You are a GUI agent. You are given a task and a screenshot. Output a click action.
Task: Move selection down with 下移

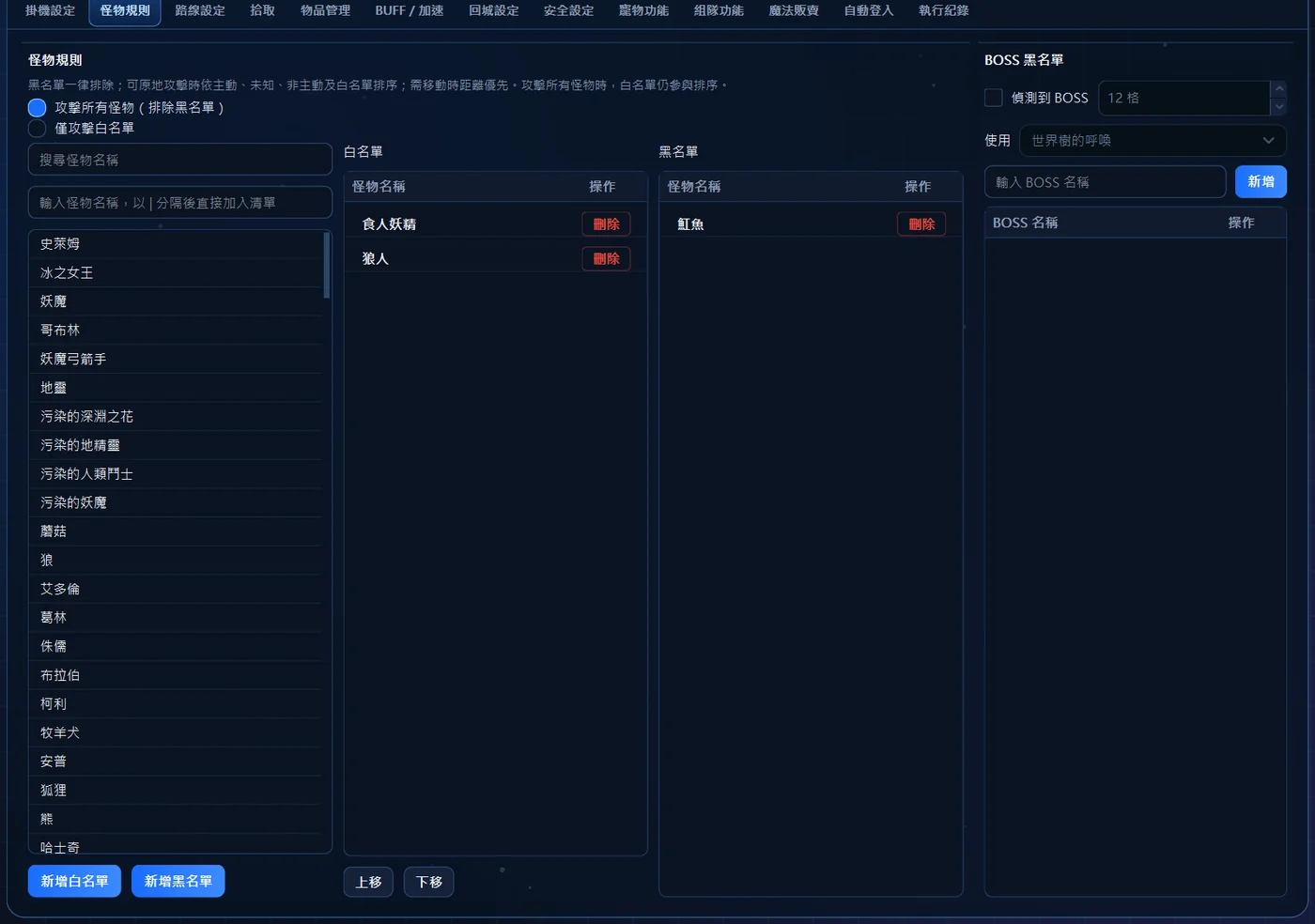point(429,883)
